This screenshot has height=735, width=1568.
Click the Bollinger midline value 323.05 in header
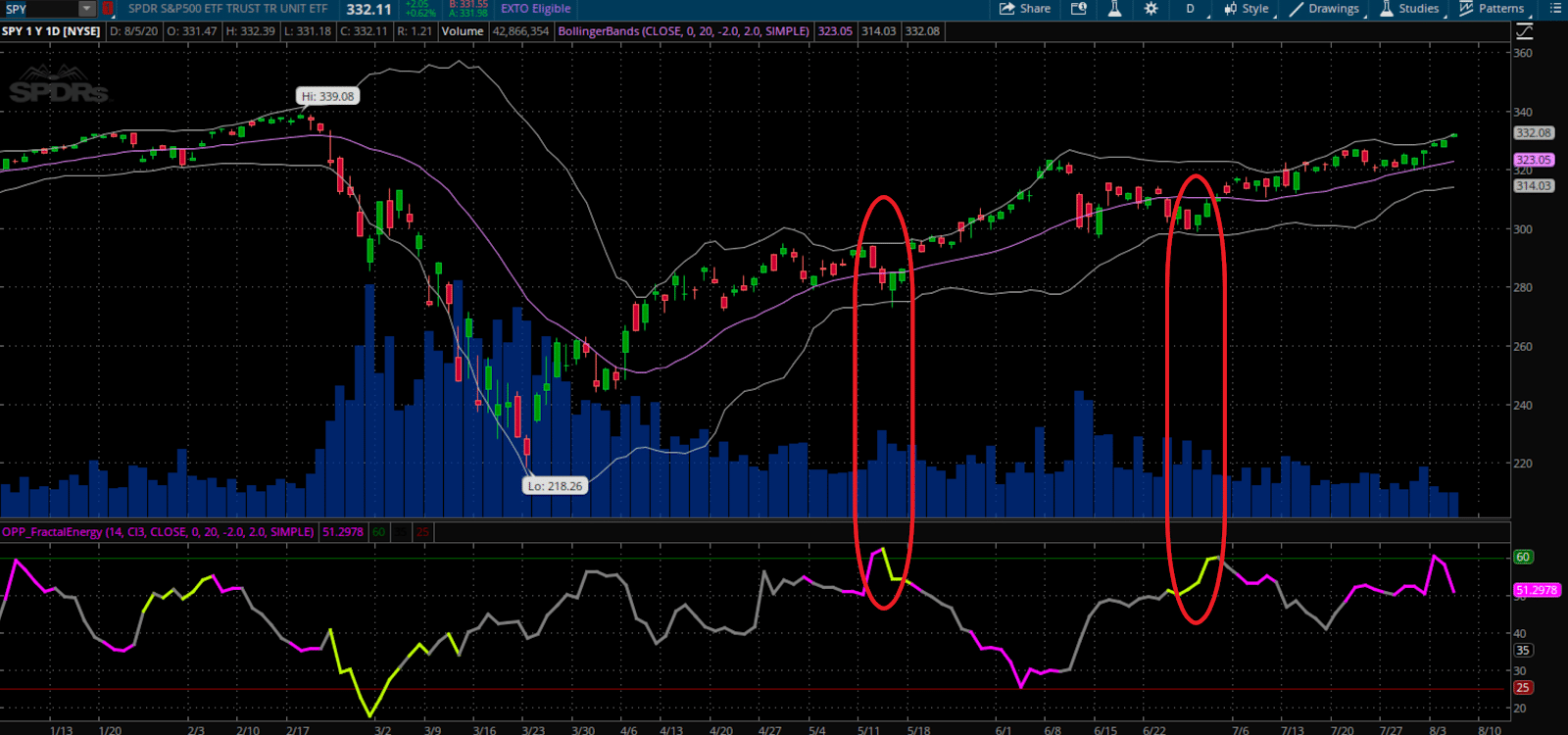tap(835, 31)
